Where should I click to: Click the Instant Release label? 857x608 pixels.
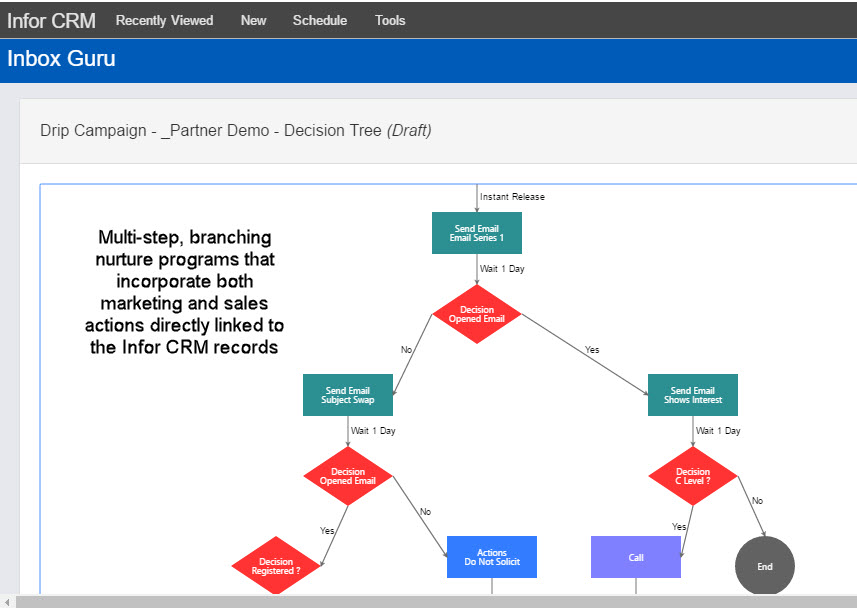tap(512, 197)
